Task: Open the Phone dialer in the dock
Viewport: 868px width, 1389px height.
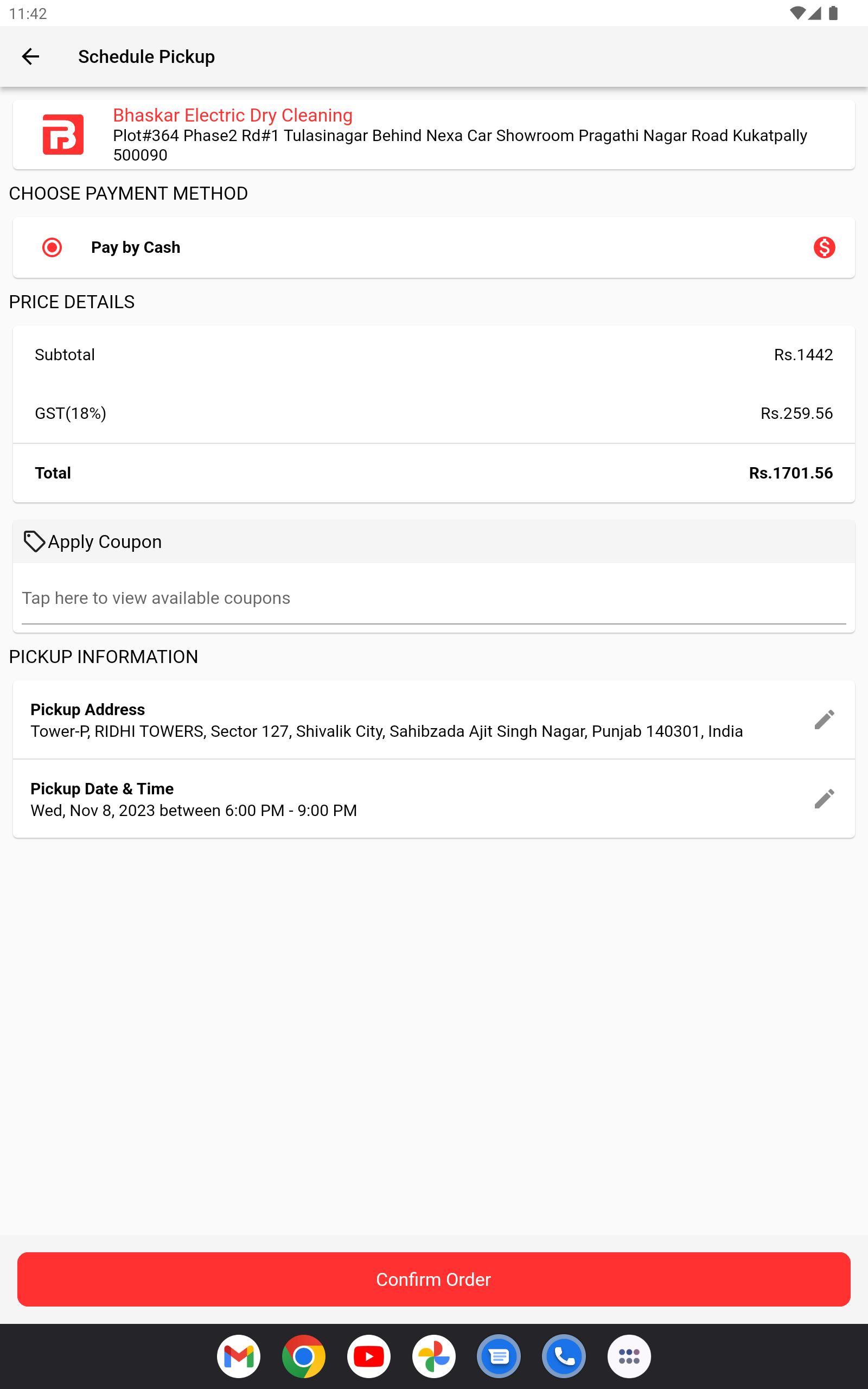Action: tap(564, 1356)
